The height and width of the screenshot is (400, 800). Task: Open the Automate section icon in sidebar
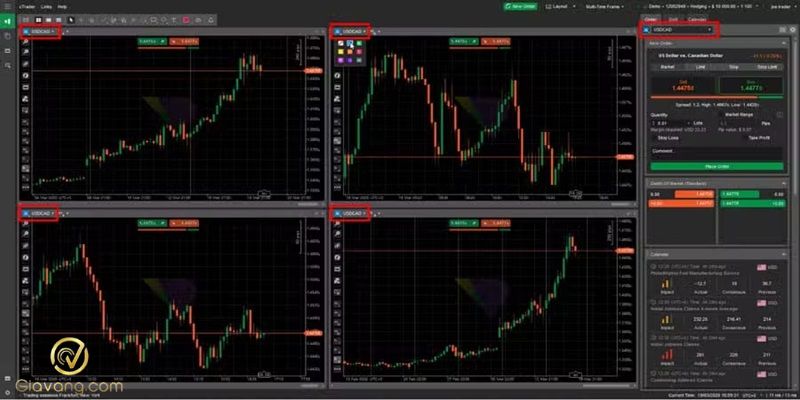[7, 51]
